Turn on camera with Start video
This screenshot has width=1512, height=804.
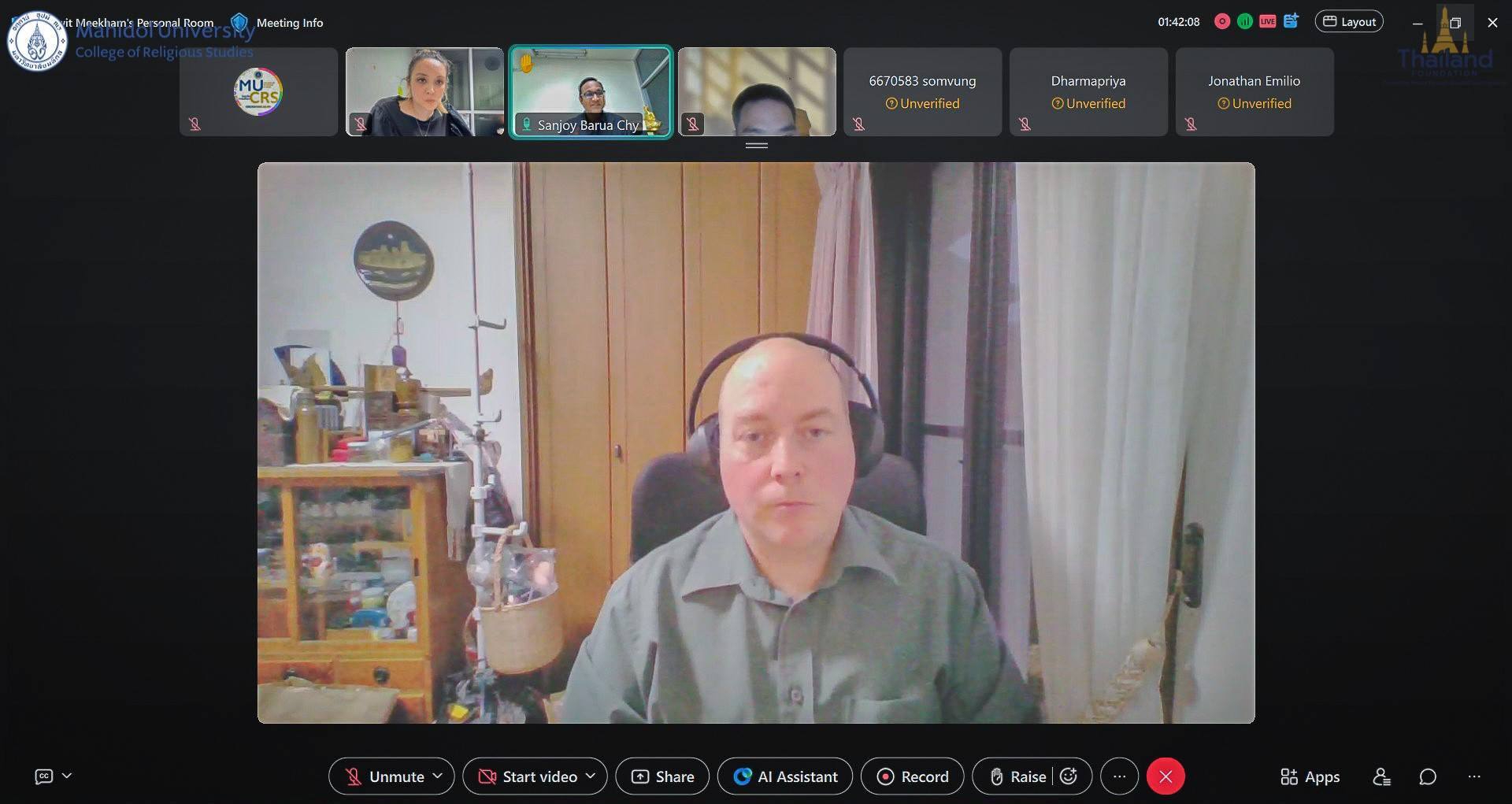529,776
